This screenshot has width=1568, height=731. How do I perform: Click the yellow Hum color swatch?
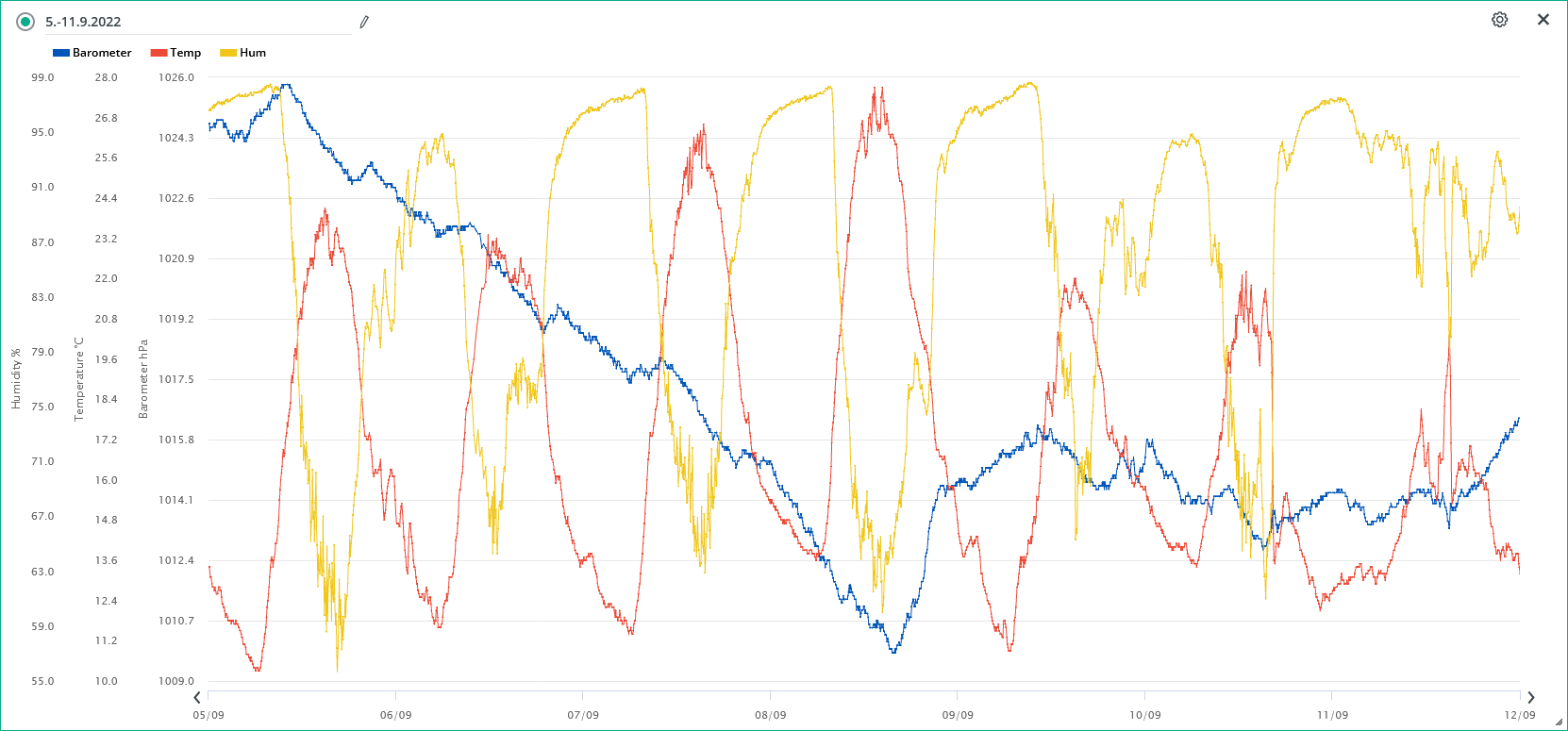pyautogui.click(x=228, y=53)
